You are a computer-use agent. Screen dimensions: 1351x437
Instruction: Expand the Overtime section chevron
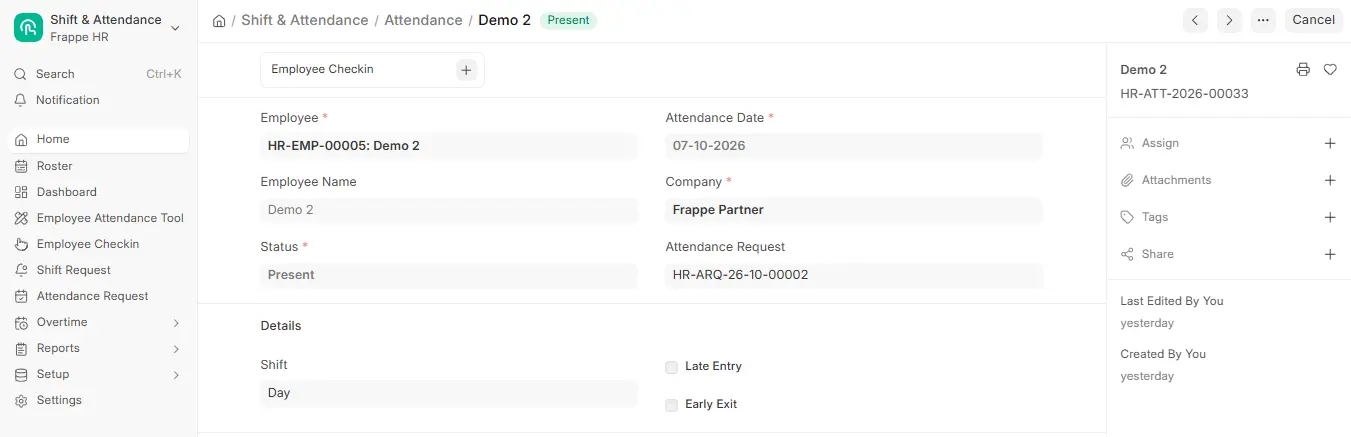(x=176, y=323)
